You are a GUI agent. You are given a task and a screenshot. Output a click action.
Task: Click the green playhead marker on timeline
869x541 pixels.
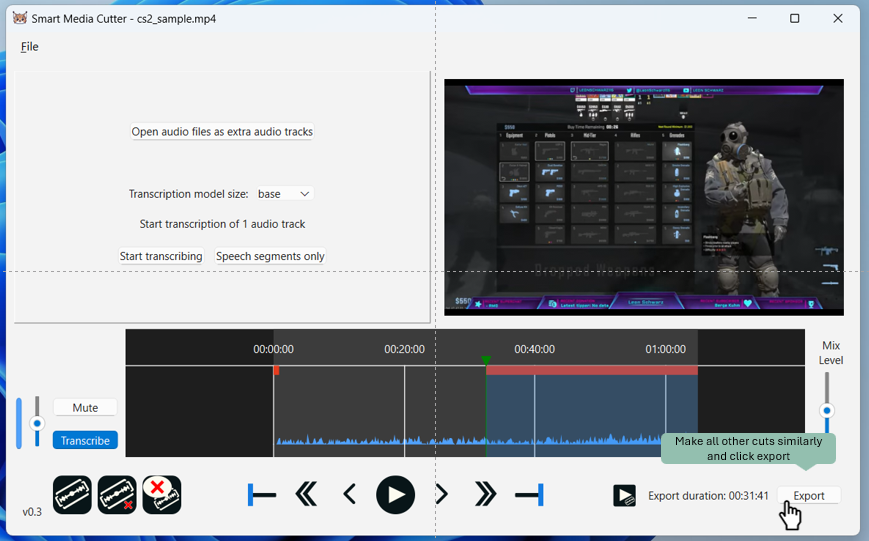click(486, 360)
